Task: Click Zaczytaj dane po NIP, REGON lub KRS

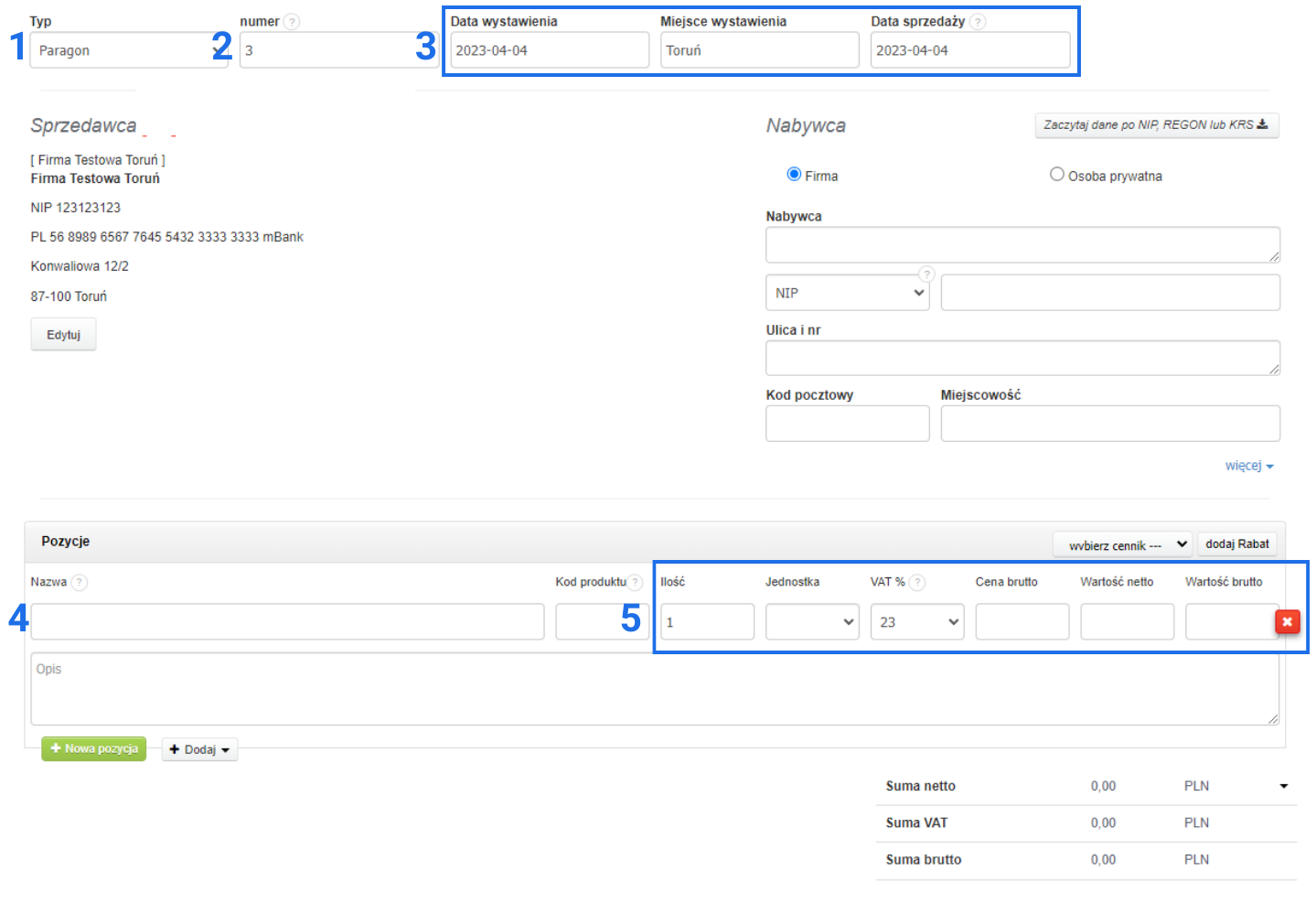Action: point(1156,125)
